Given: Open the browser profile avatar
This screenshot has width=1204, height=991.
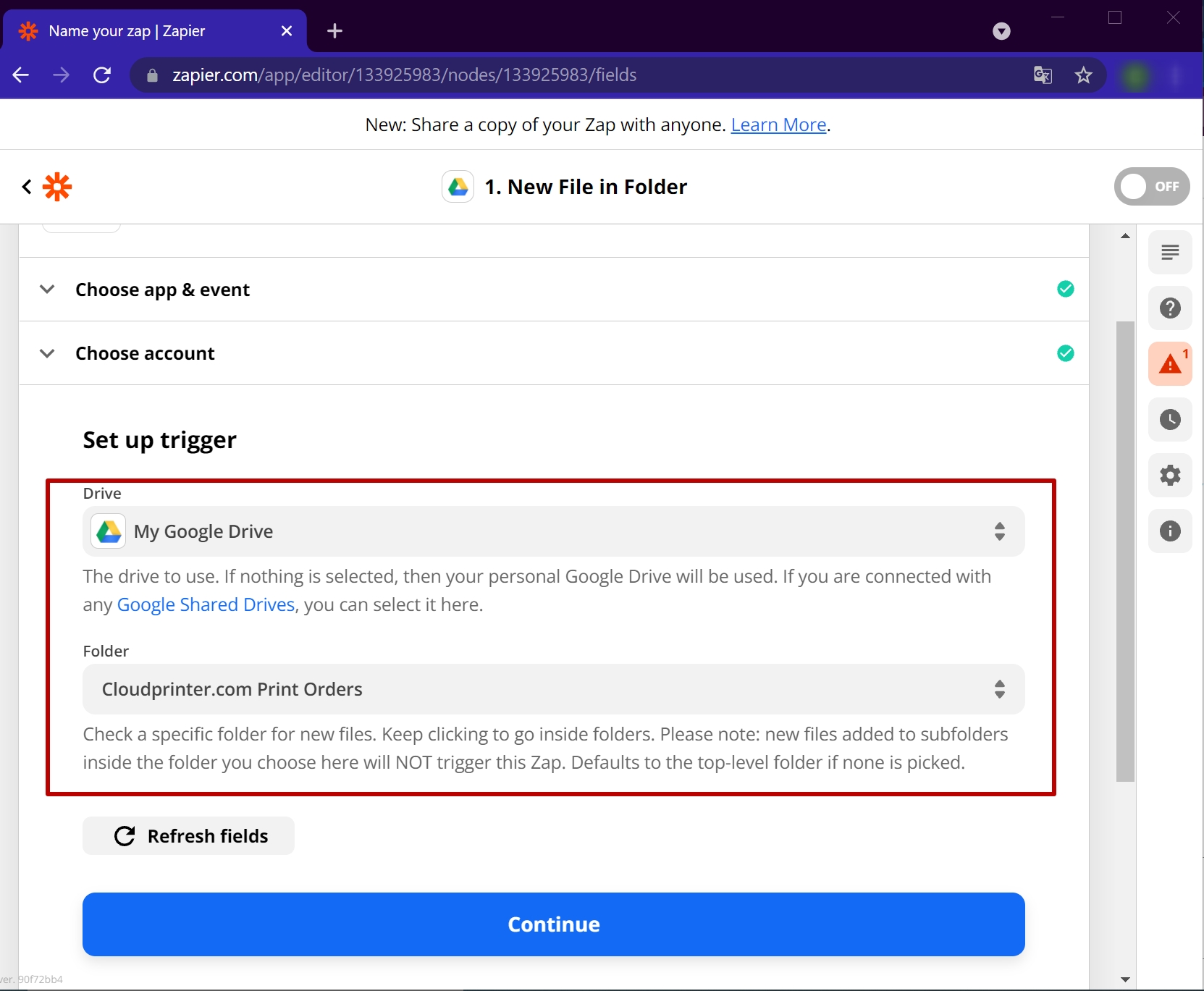Looking at the screenshot, I should coord(1135,75).
